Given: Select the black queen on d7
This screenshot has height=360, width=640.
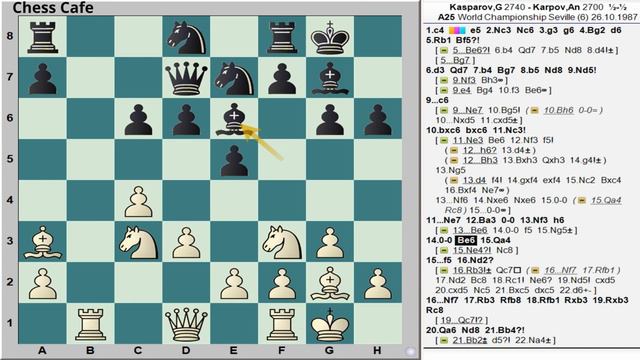Looking at the screenshot, I should click(186, 78).
